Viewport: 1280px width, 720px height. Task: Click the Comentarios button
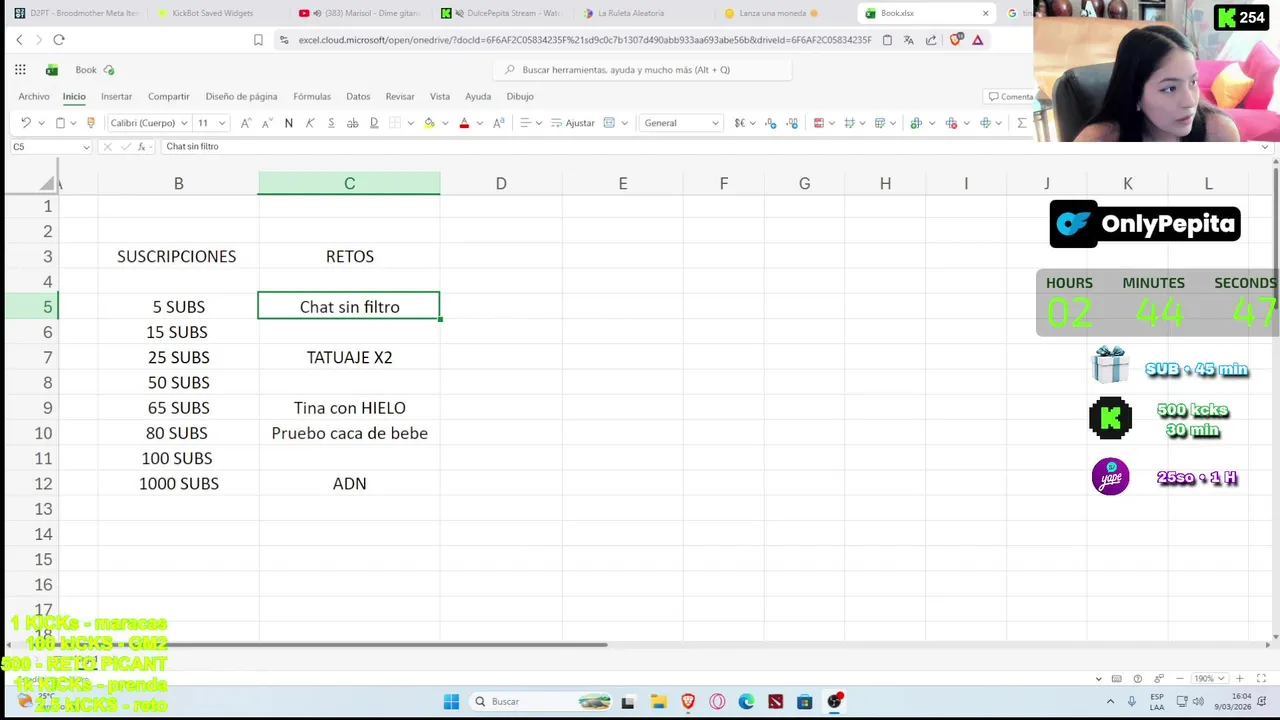(1009, 97)
